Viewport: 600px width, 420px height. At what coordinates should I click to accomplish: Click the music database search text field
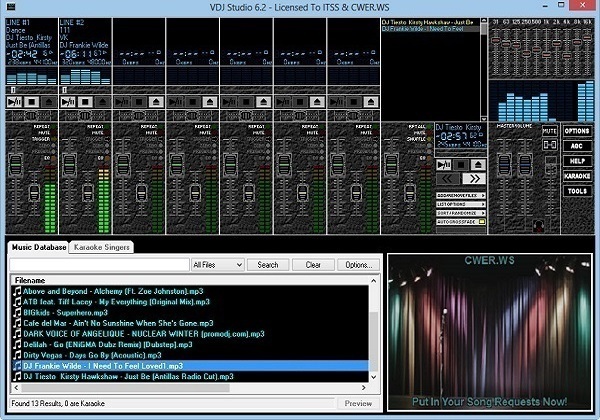(98, 265)
